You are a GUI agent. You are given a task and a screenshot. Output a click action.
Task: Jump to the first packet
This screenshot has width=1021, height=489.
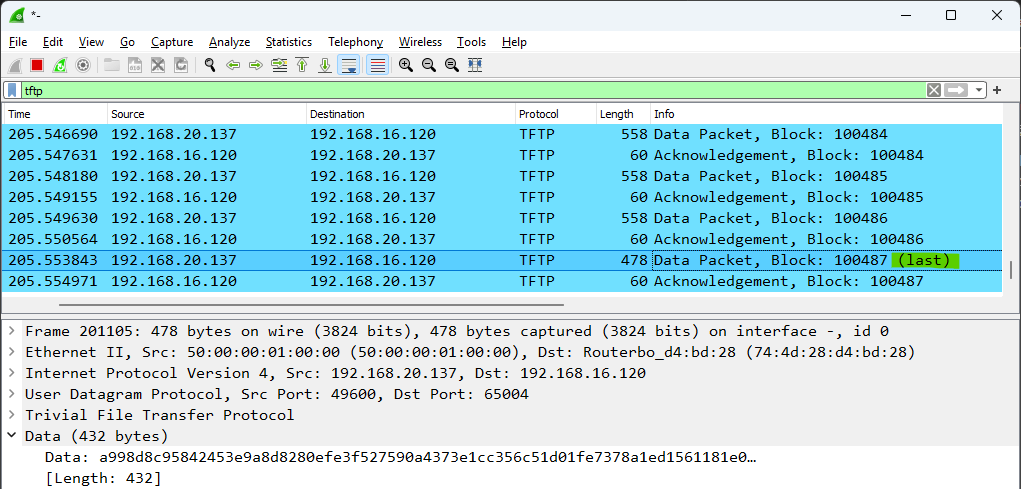point(302,65)
